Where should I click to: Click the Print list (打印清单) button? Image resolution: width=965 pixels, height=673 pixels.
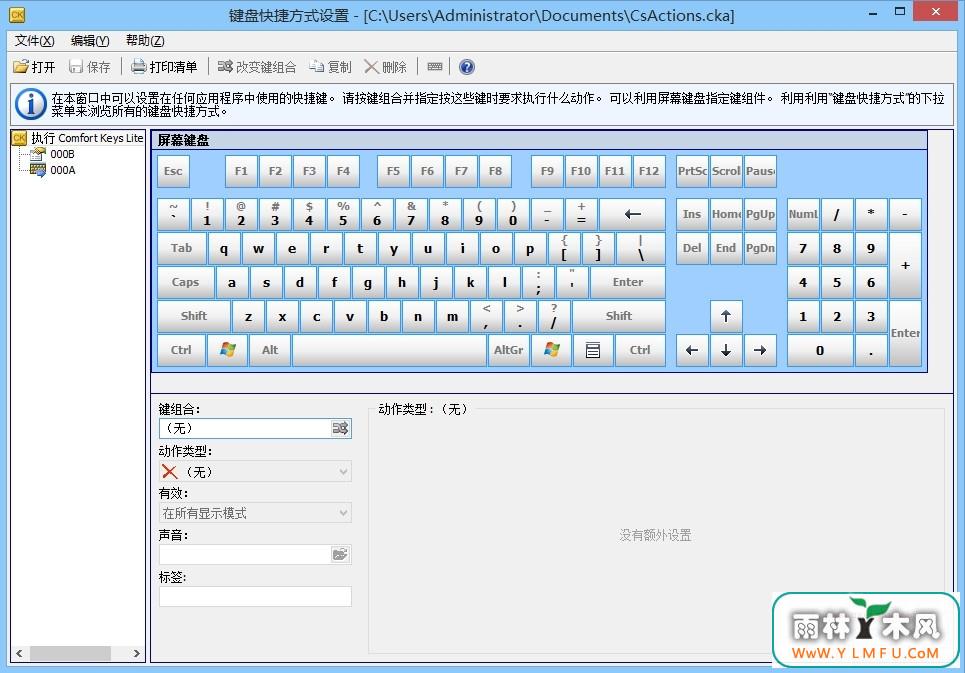[x=164, y=66]
